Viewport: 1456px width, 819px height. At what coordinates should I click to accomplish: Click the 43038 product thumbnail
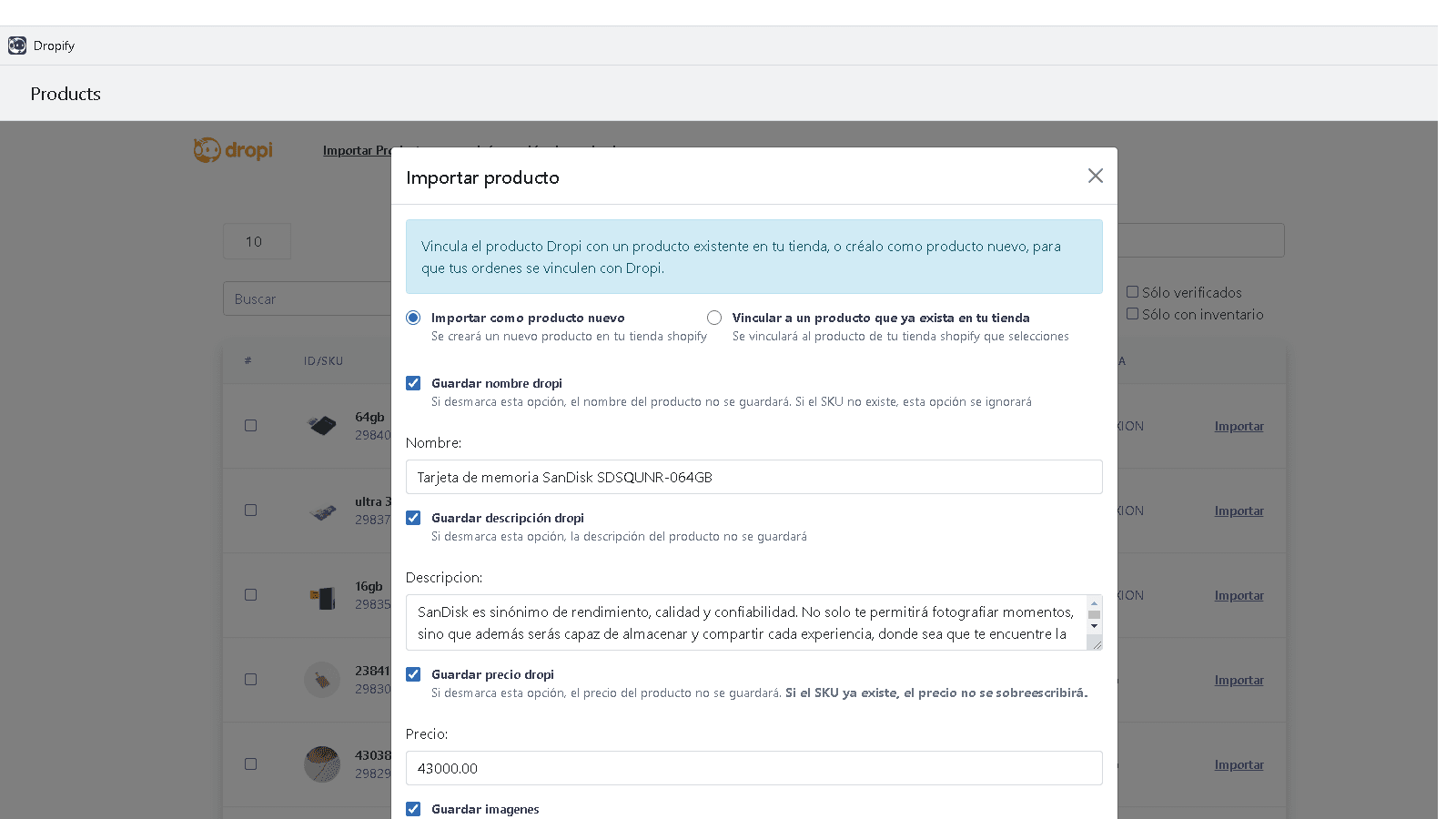point(322,764)
